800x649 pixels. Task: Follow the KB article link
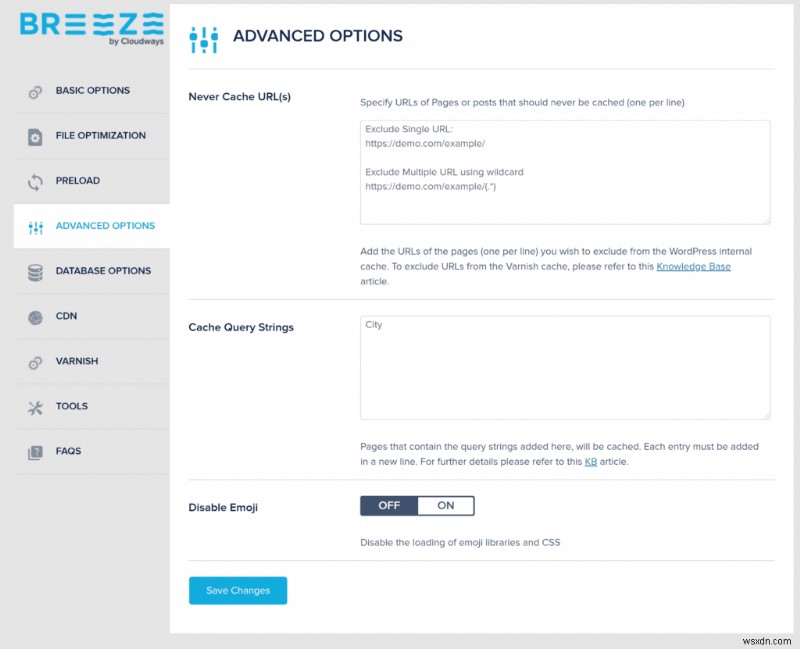pyautogui.click(x=590, y=462)
